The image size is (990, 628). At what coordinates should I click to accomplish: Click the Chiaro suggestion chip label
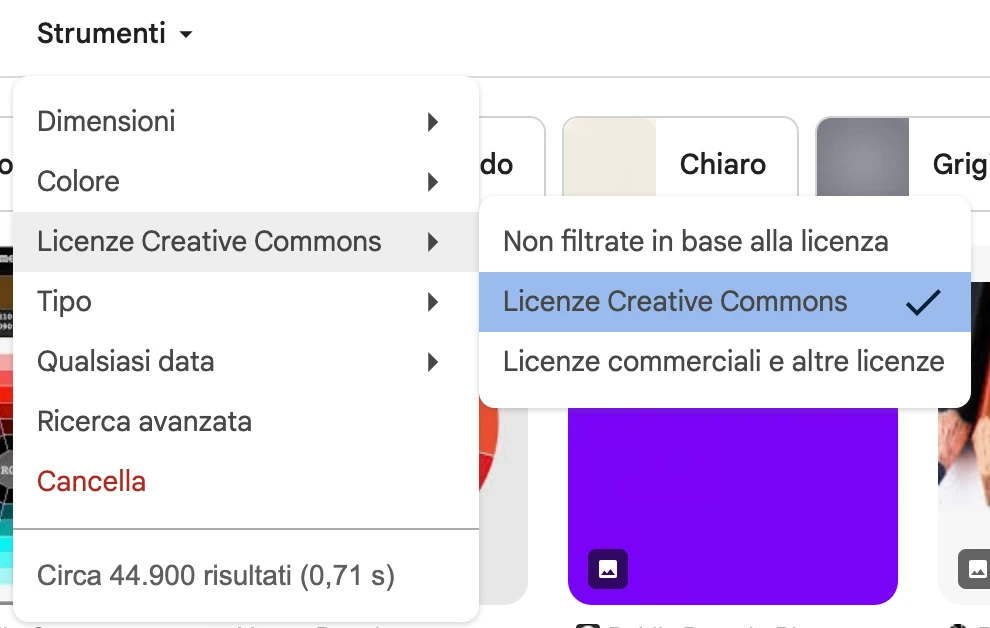[723, 164]
